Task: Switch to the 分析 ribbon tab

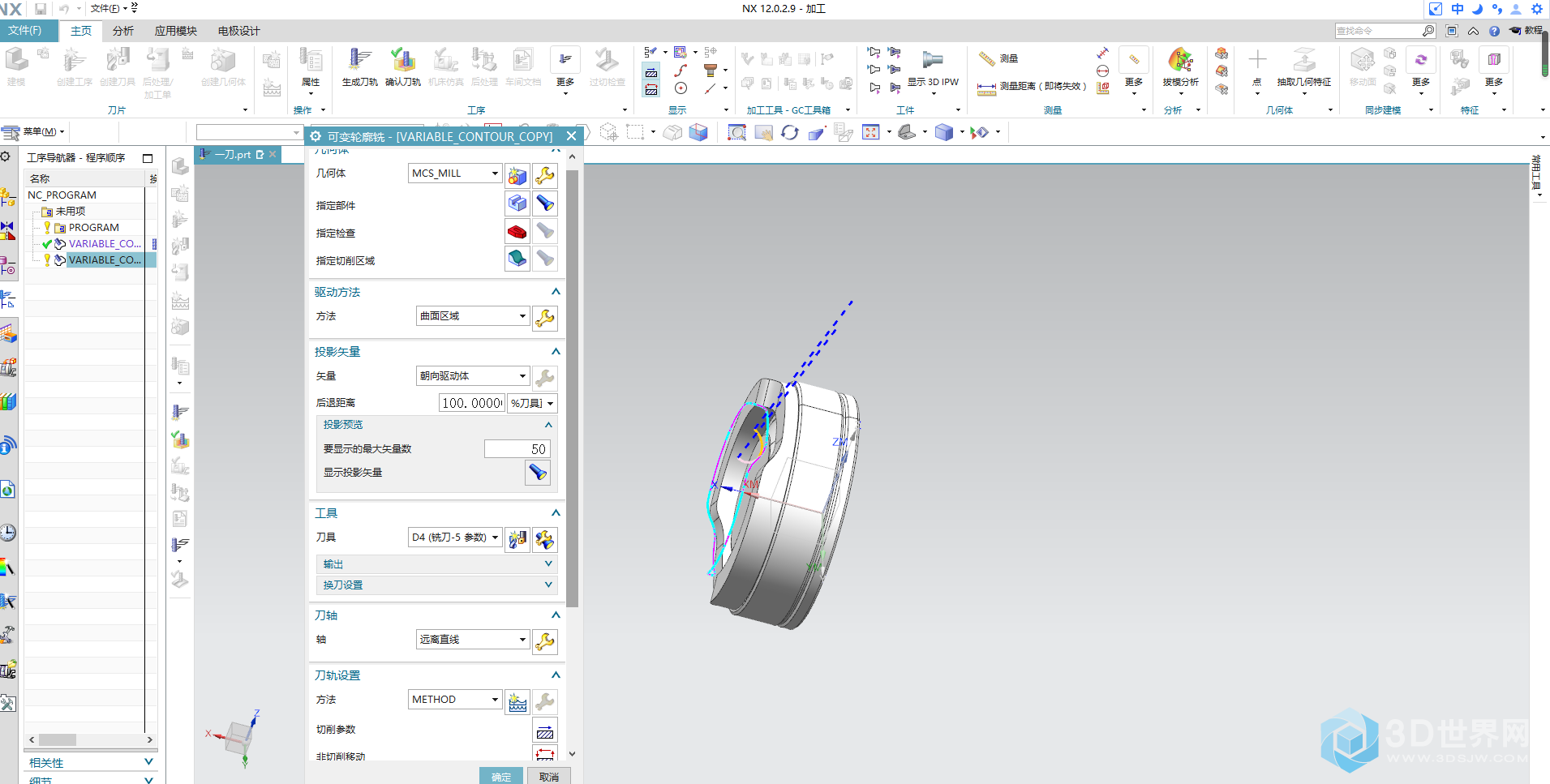Action: pos(123,31)
